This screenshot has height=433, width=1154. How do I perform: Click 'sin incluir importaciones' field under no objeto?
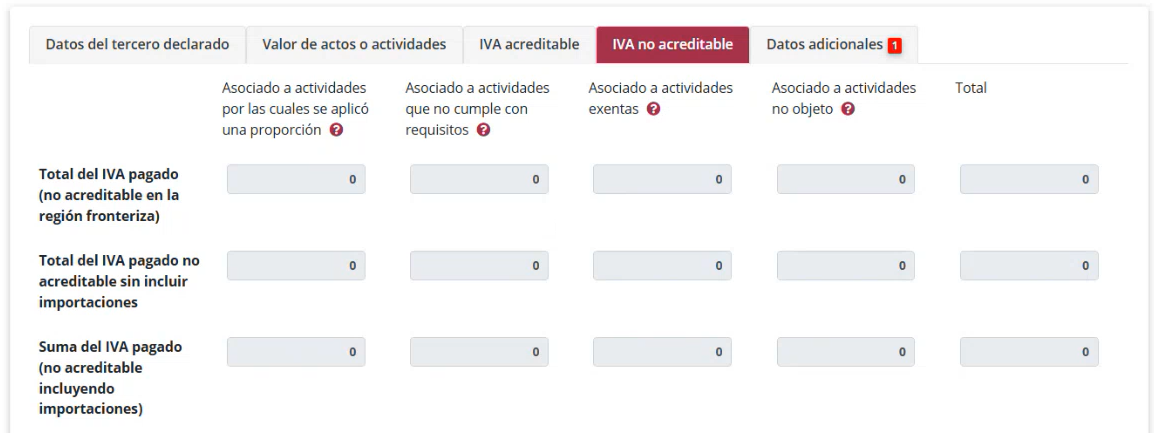click(846, 266)
